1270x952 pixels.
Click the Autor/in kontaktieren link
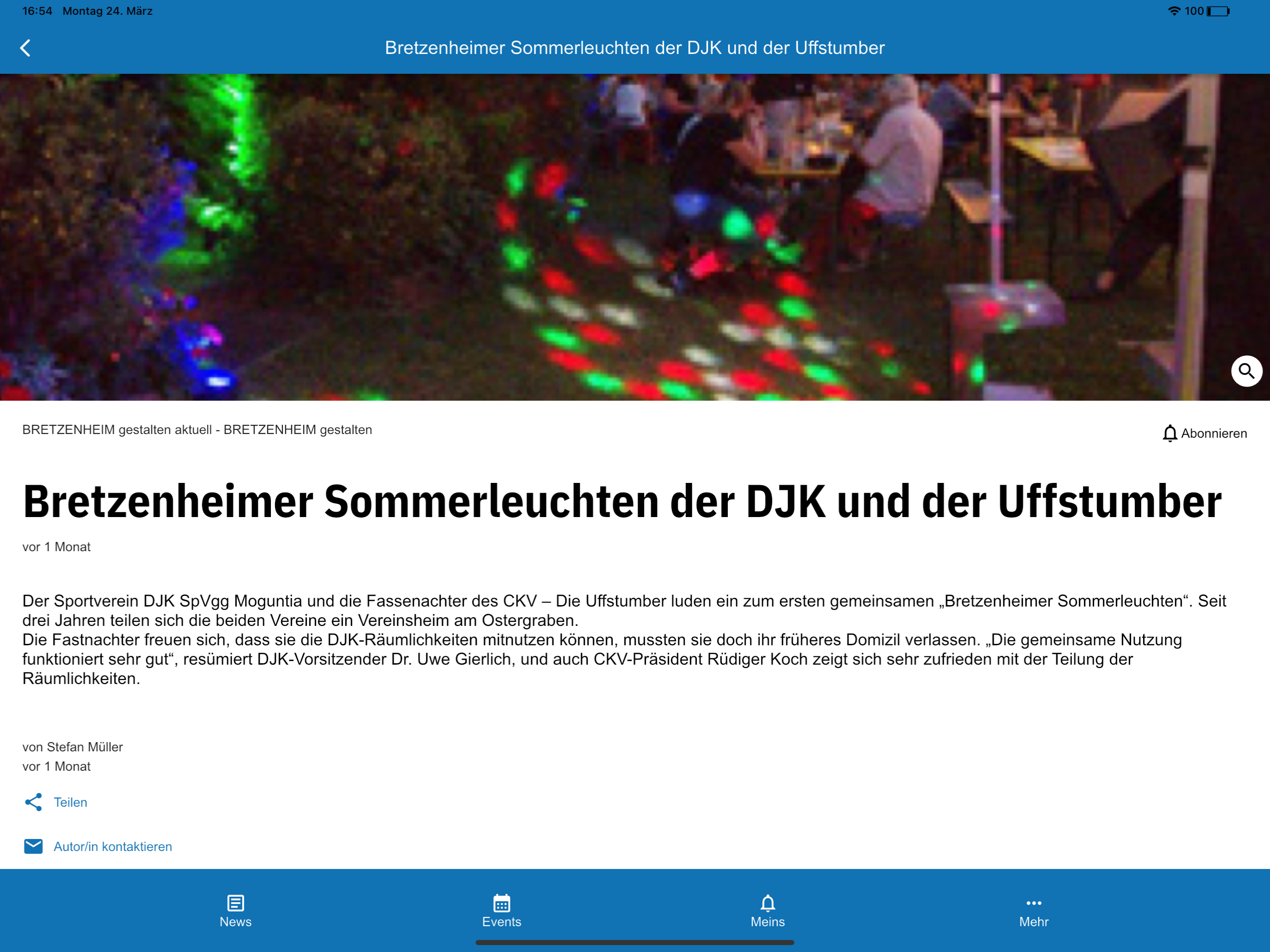click(x=113, y=846)
